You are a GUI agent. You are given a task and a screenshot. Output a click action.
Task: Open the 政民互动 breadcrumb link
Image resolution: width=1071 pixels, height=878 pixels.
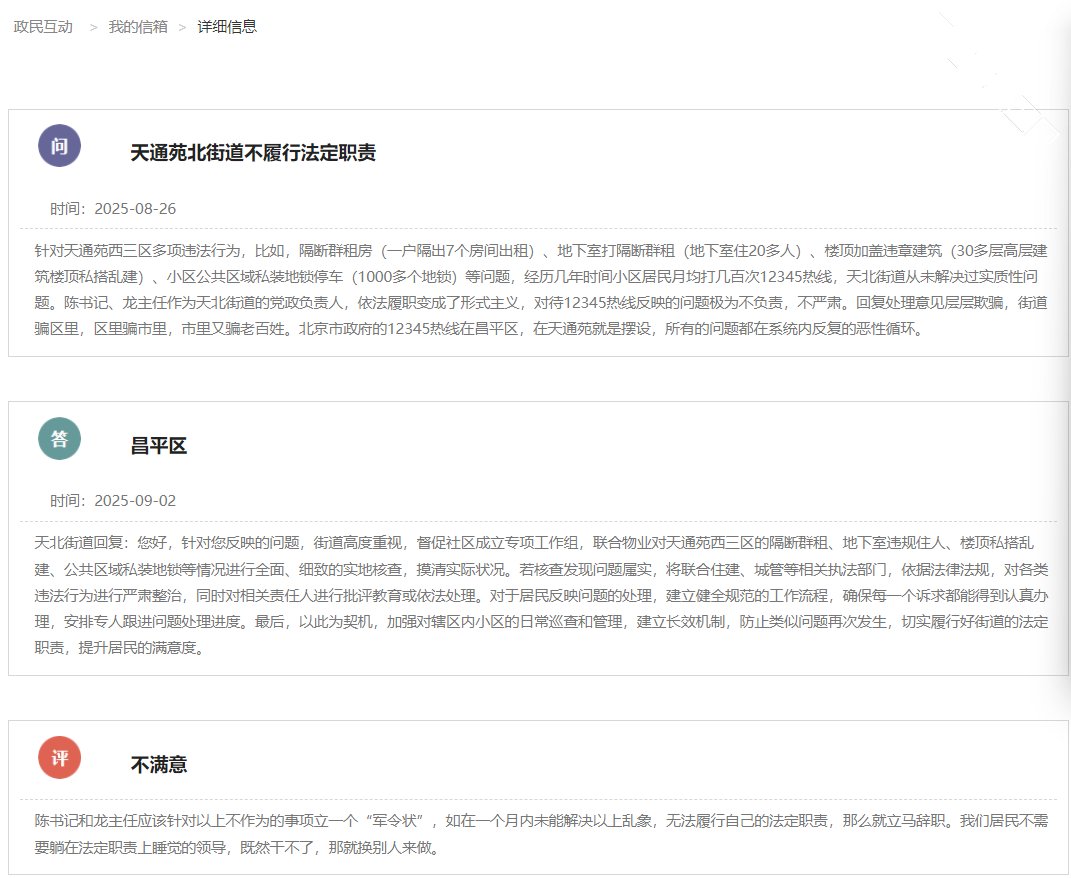[x=43, y=27]
